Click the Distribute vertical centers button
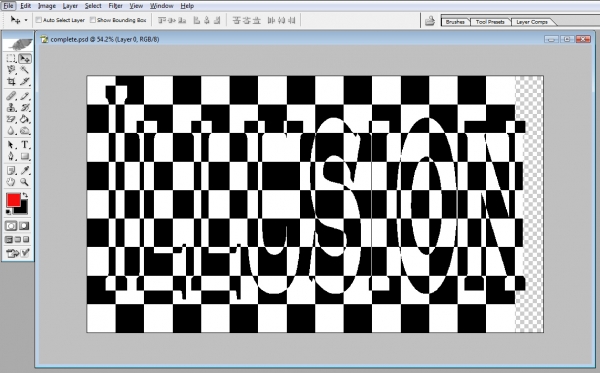 (246, 20)
